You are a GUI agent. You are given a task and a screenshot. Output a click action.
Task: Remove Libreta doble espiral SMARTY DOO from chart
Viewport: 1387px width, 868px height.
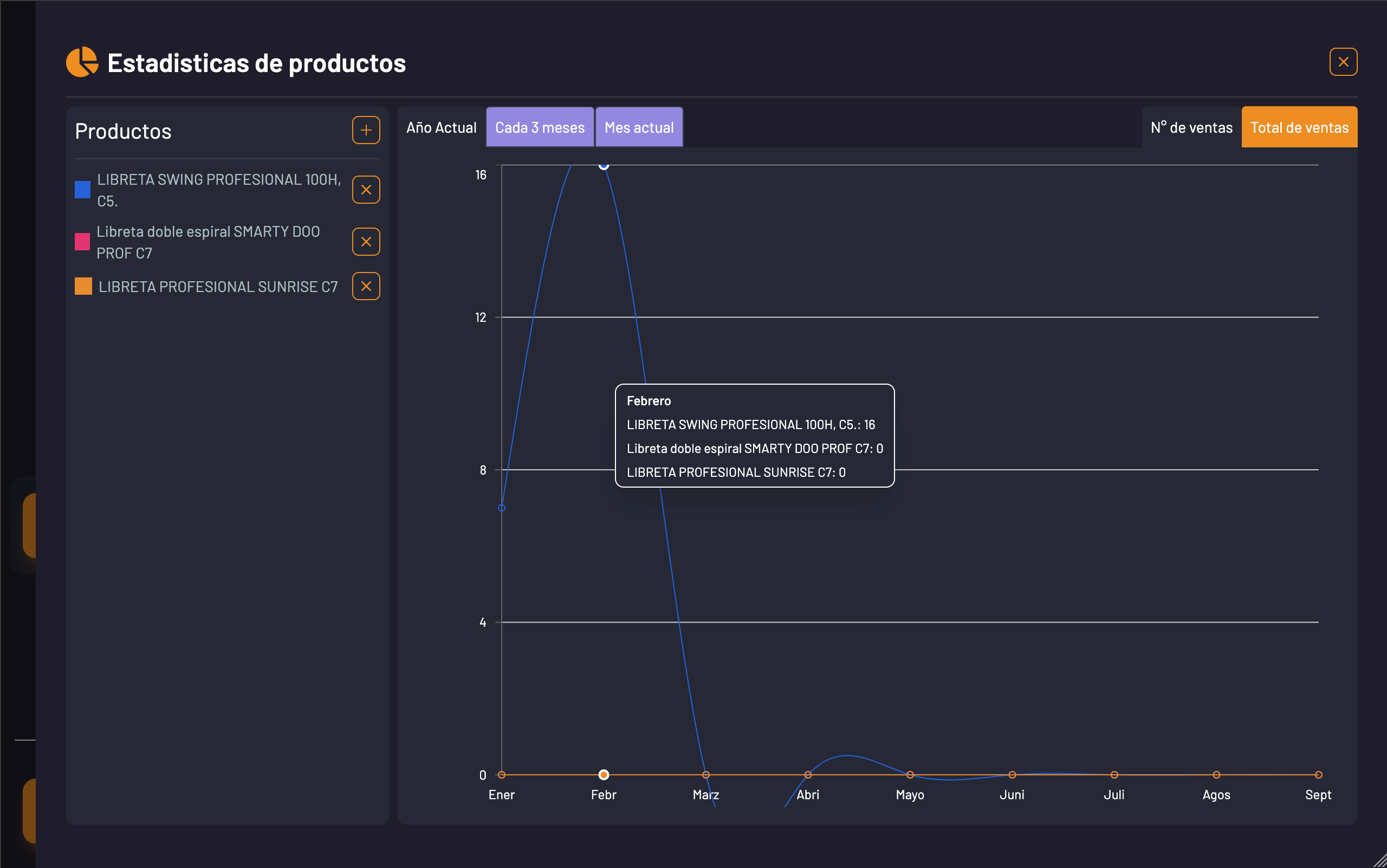pyautogui.click(x=366, y=241)
